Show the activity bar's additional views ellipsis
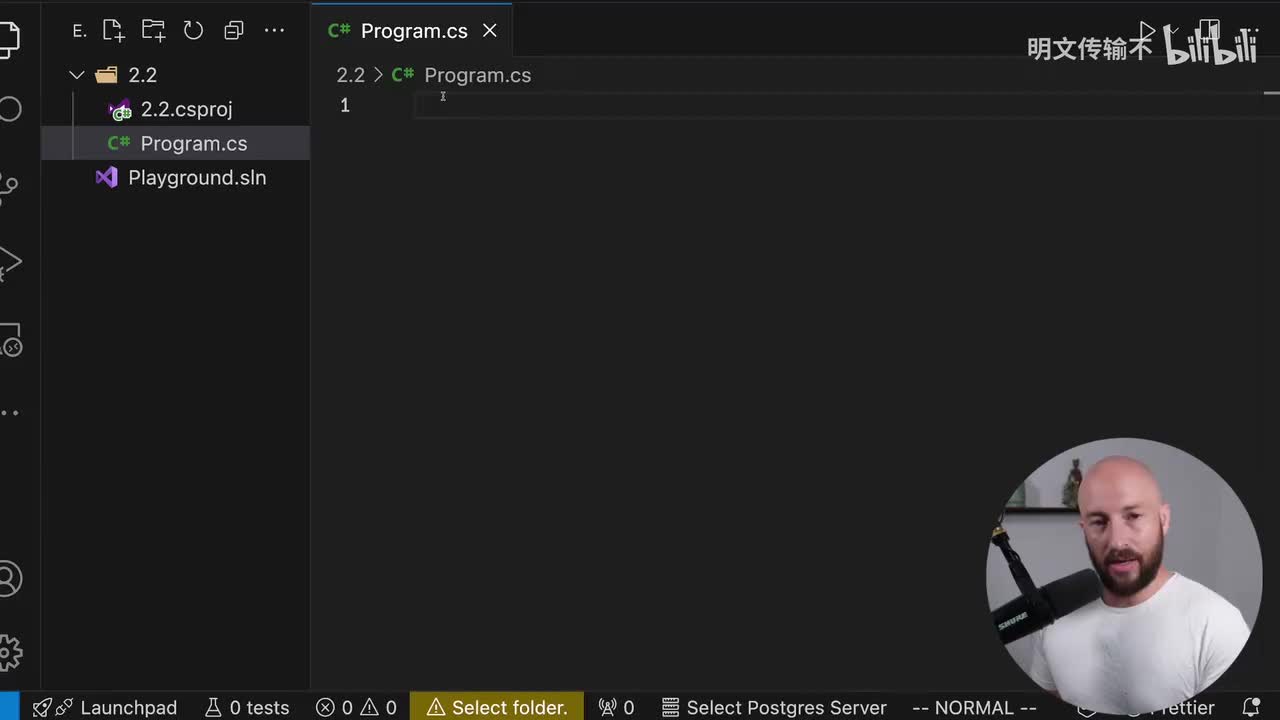Image resolution: width=1280 pixels, height=720 pixels. point(8,412)
